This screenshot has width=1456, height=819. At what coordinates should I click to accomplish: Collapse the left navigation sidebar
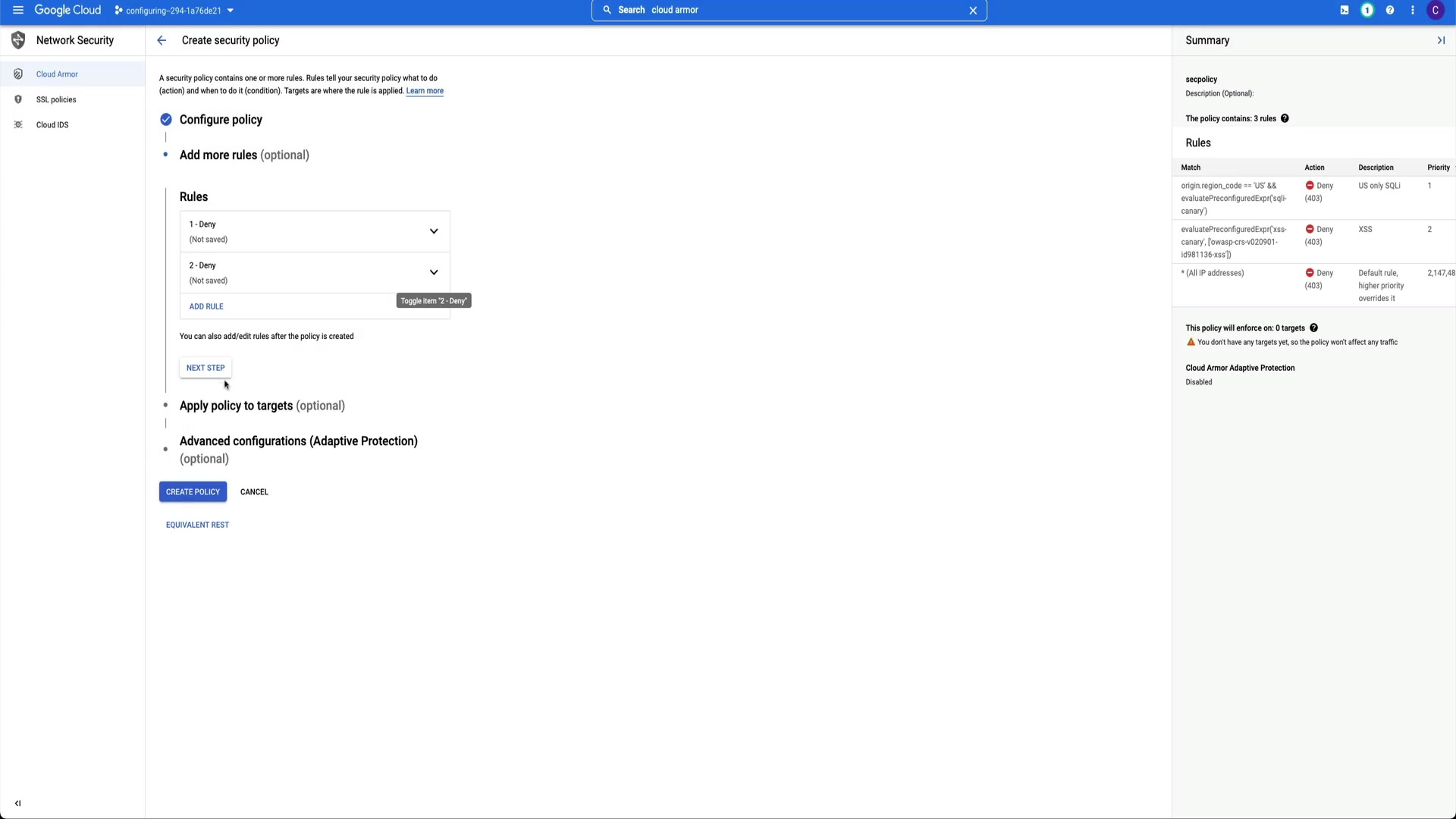18,803
